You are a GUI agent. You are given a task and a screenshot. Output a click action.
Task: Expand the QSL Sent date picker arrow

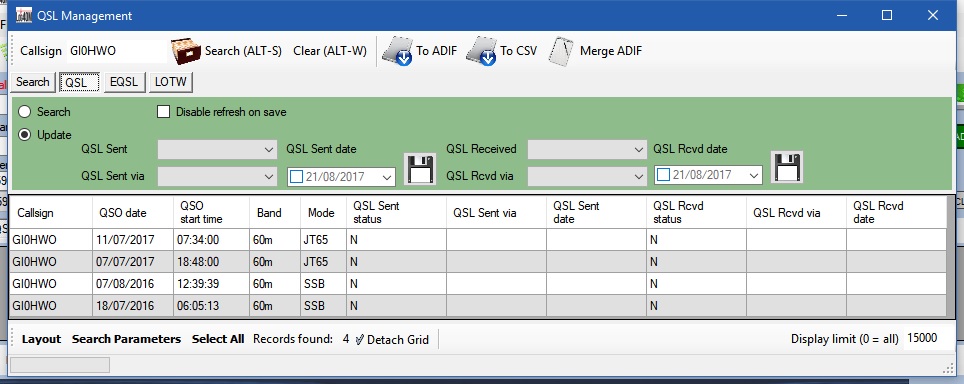click(x=386, y=178)
